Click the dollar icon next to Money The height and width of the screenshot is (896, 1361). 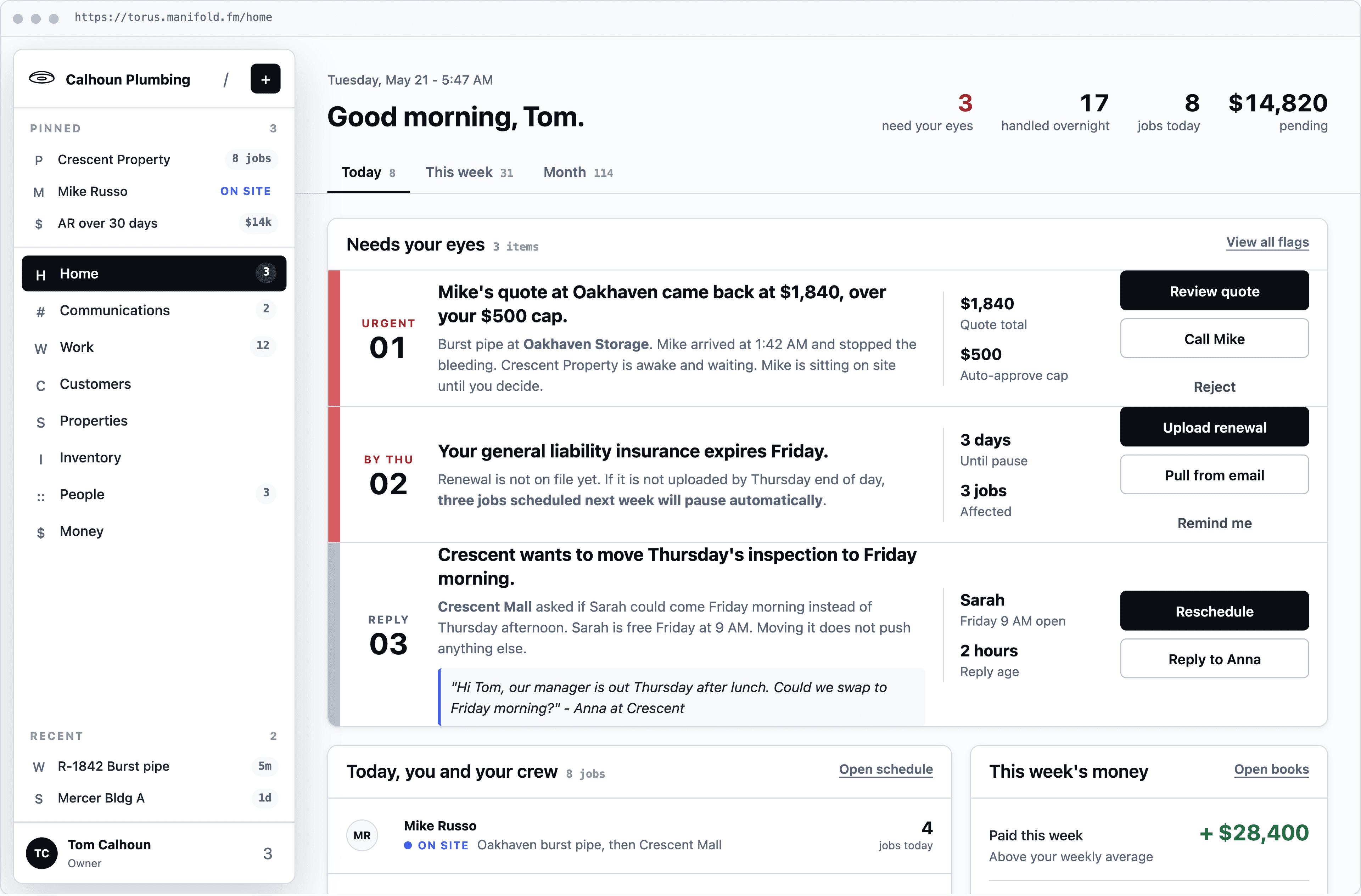[41, 533]
